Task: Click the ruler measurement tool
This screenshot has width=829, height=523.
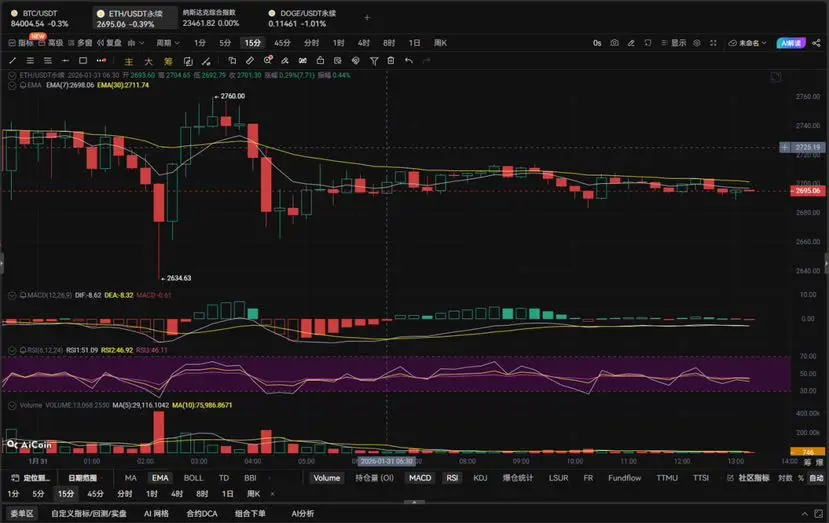Action: [x=250, y=61]
